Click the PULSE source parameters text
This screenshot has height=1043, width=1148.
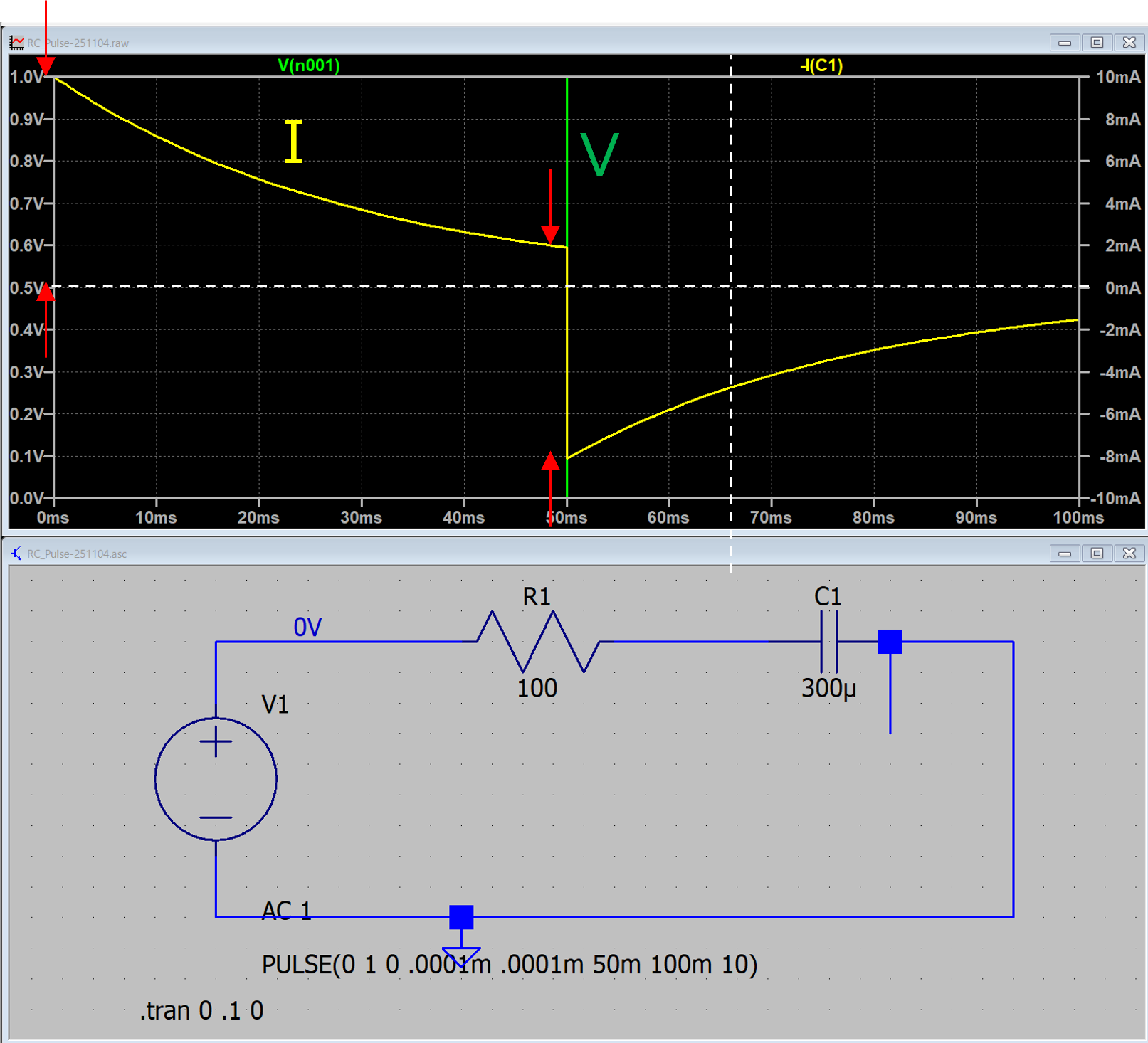tap(509, 965)
